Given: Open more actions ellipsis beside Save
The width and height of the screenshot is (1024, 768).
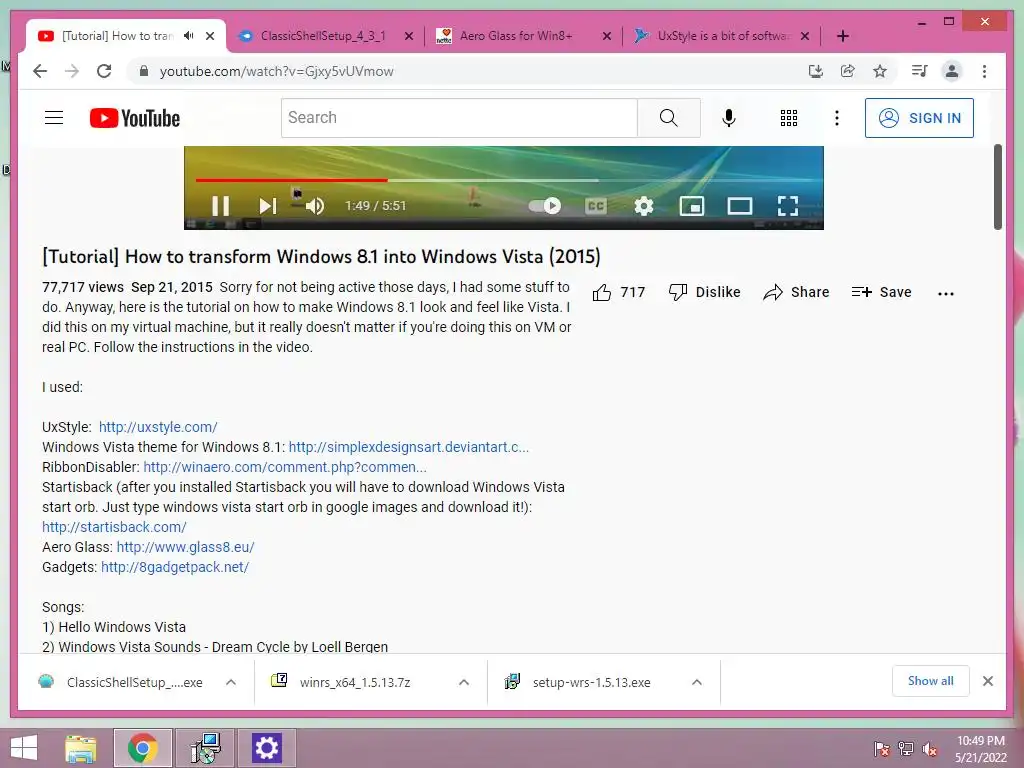Looking at the screenshot, I should (946, 294).
